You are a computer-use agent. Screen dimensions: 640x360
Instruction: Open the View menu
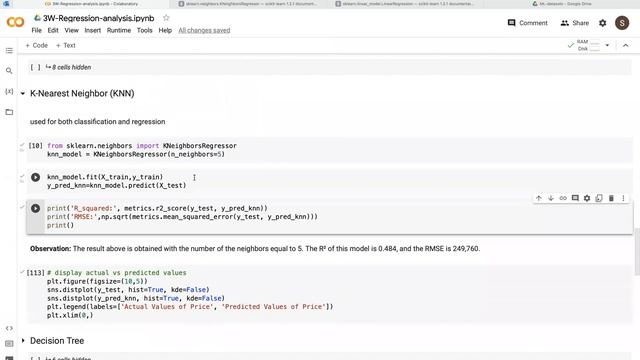click(71, 30)
